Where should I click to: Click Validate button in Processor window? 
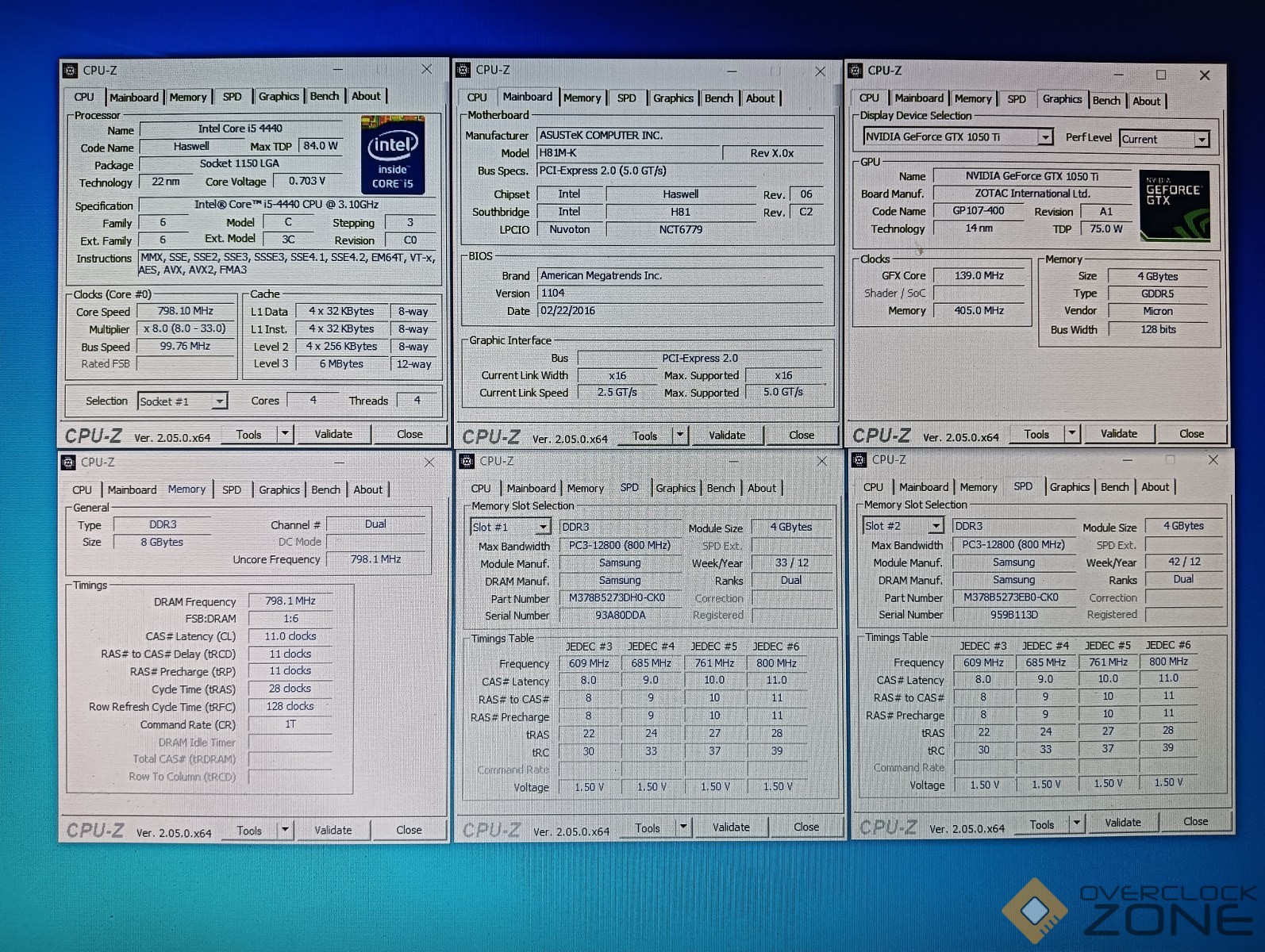pos(333,434)
